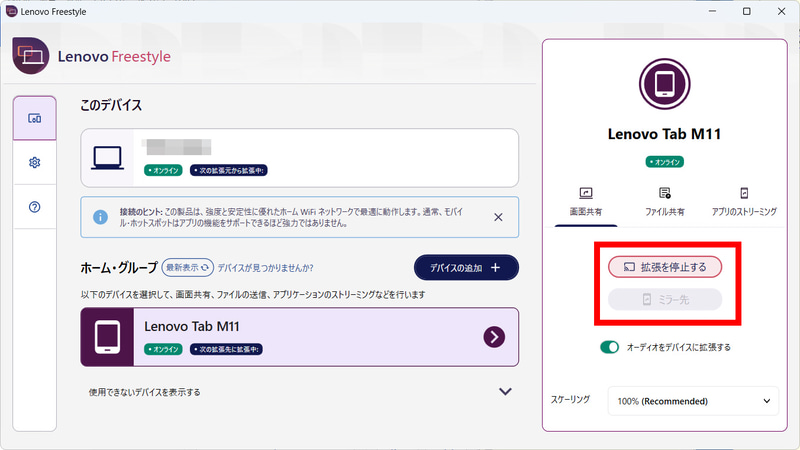Click the ミラー先 button
Viewport: 800px width, 450px height.
click(665, 299)
